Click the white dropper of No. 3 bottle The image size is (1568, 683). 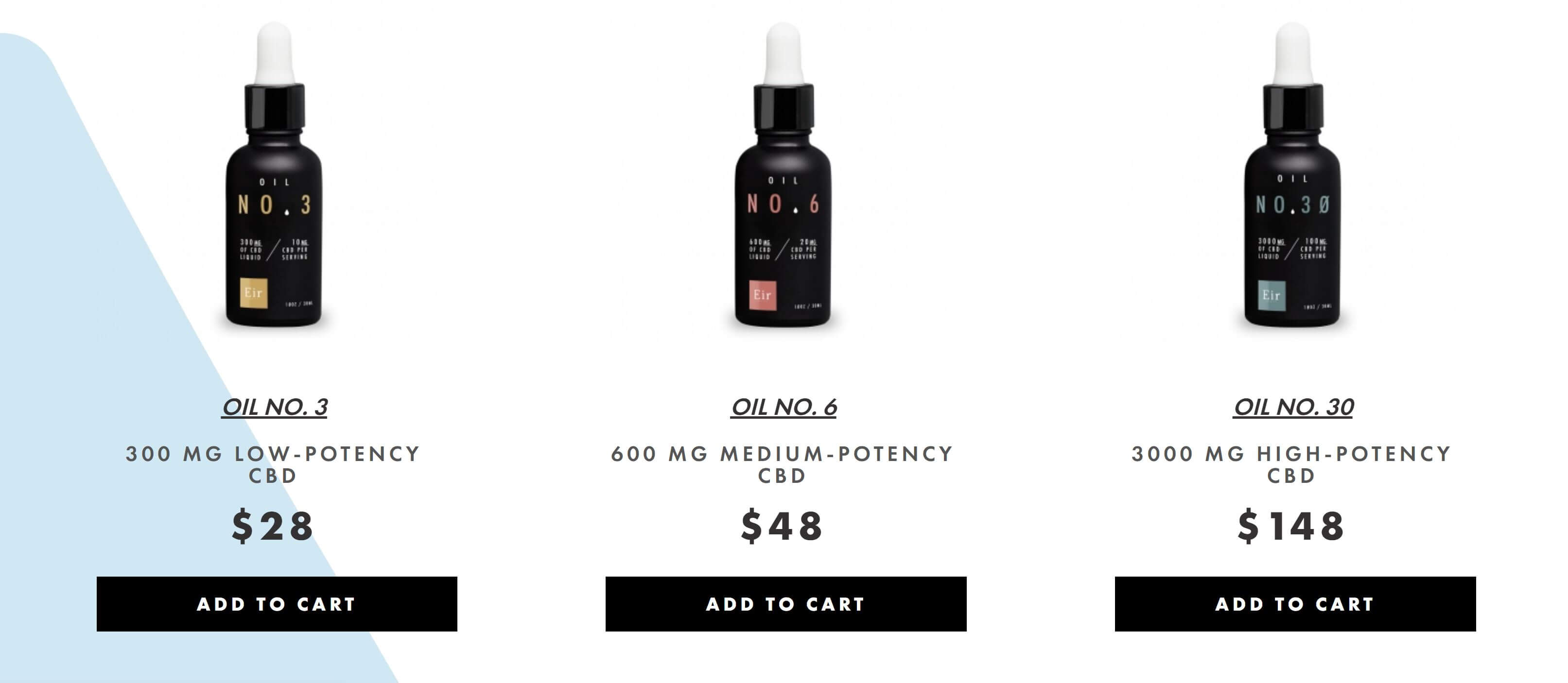(x=275, y=53)
